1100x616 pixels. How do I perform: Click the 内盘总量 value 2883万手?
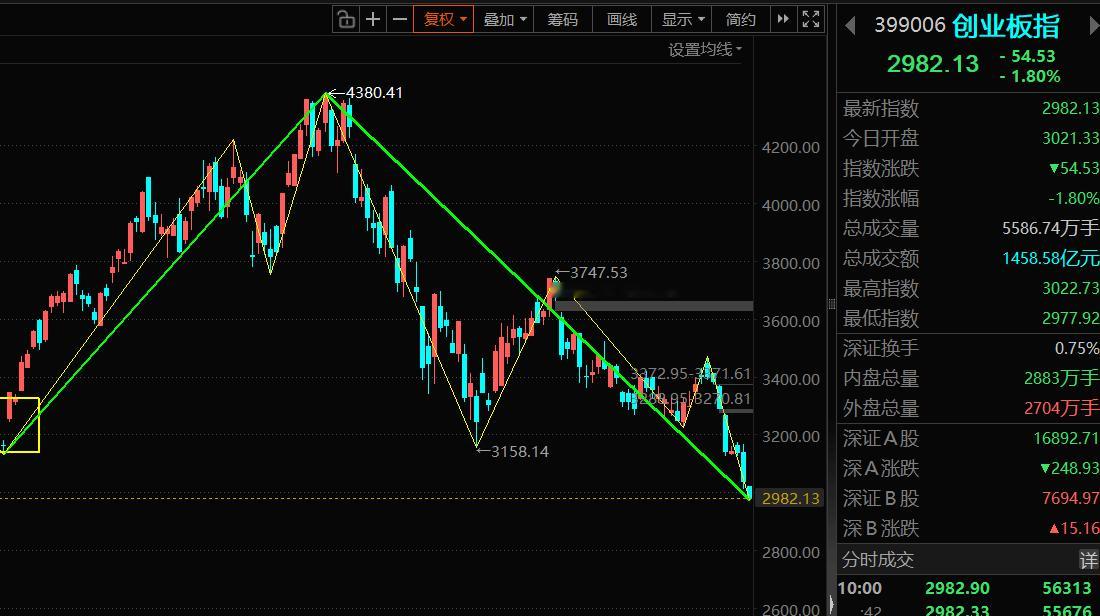(x=1061, y=378)
